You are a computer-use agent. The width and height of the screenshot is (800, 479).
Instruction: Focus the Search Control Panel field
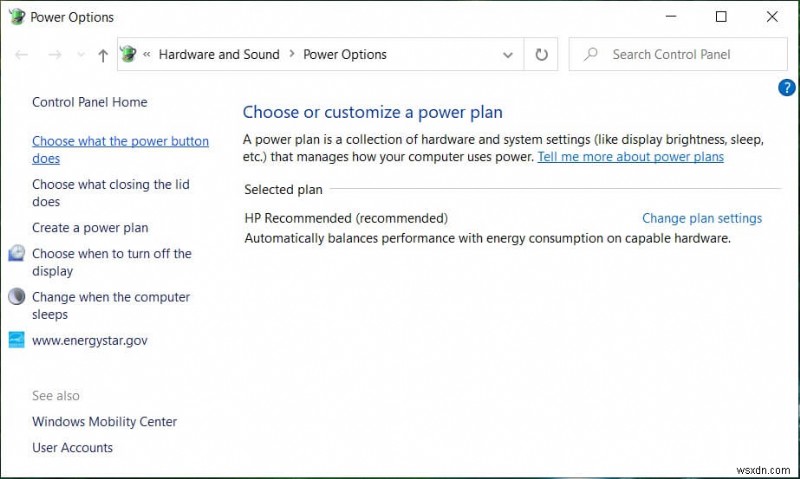(690, 55)
